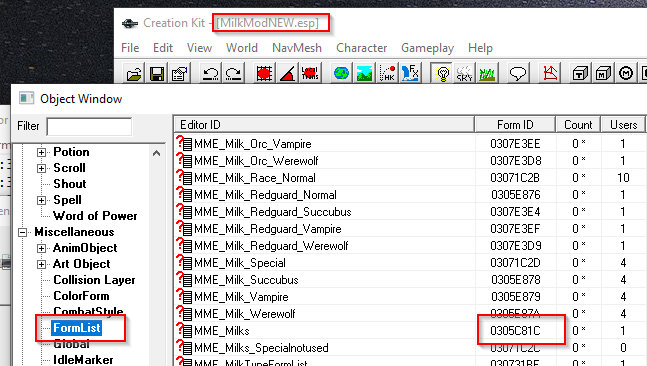Click the cube T toolbar icon
647x366 pixels.
(x=580, y=74)
